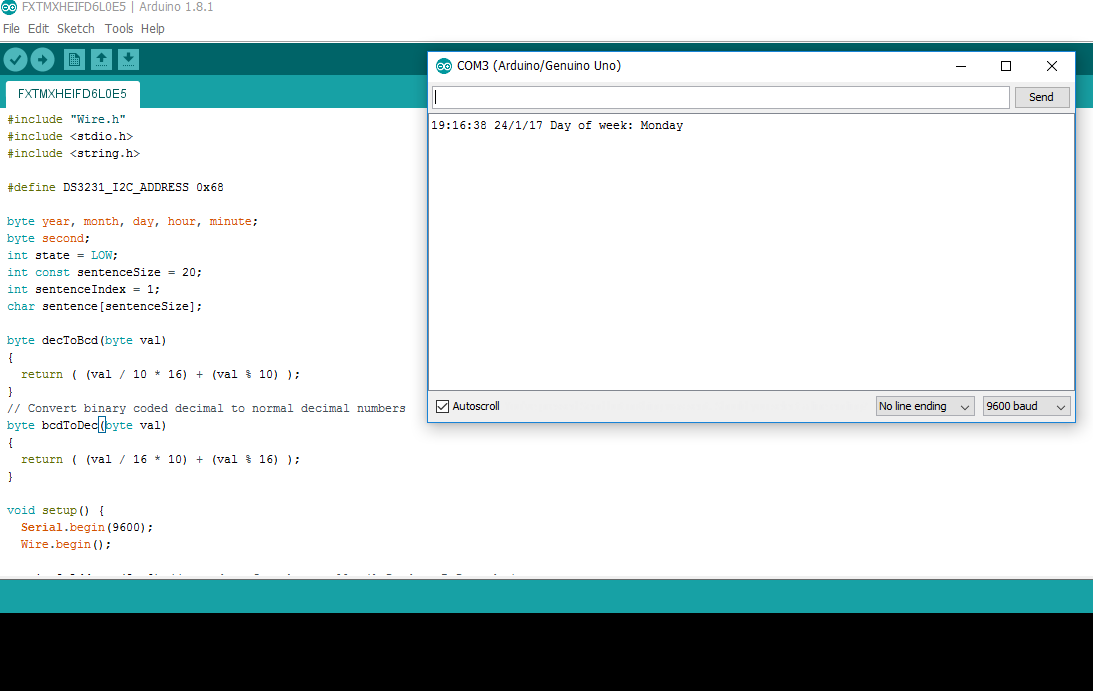The image size is (1093, 691).
Task: Click the Verify sketch checkmark icon
Action: 14,59
